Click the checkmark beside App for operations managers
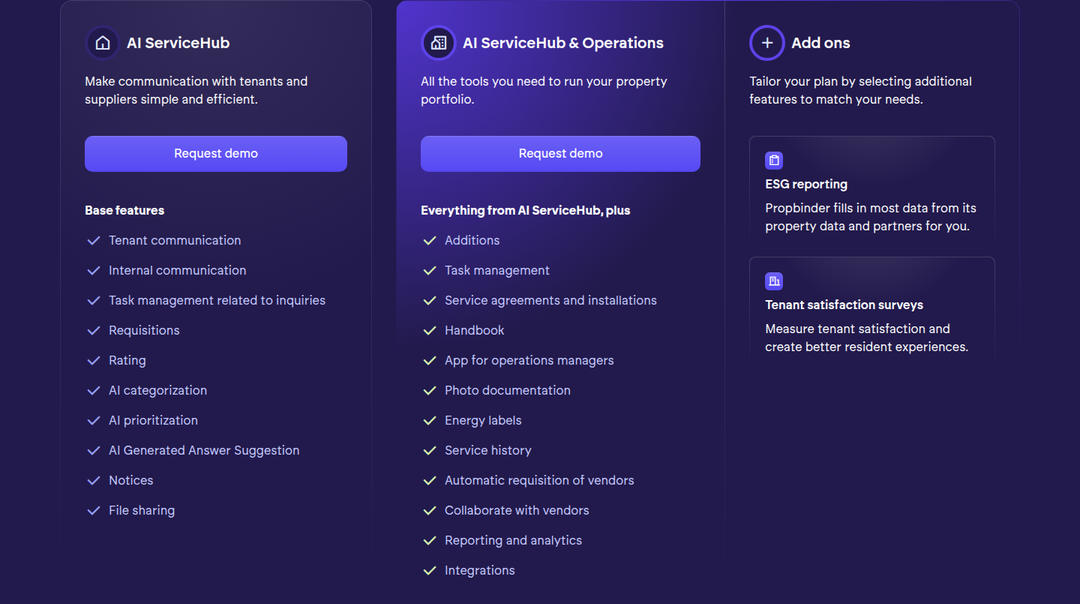Screen dimensions: 1080x604 [x=430, y=360]
